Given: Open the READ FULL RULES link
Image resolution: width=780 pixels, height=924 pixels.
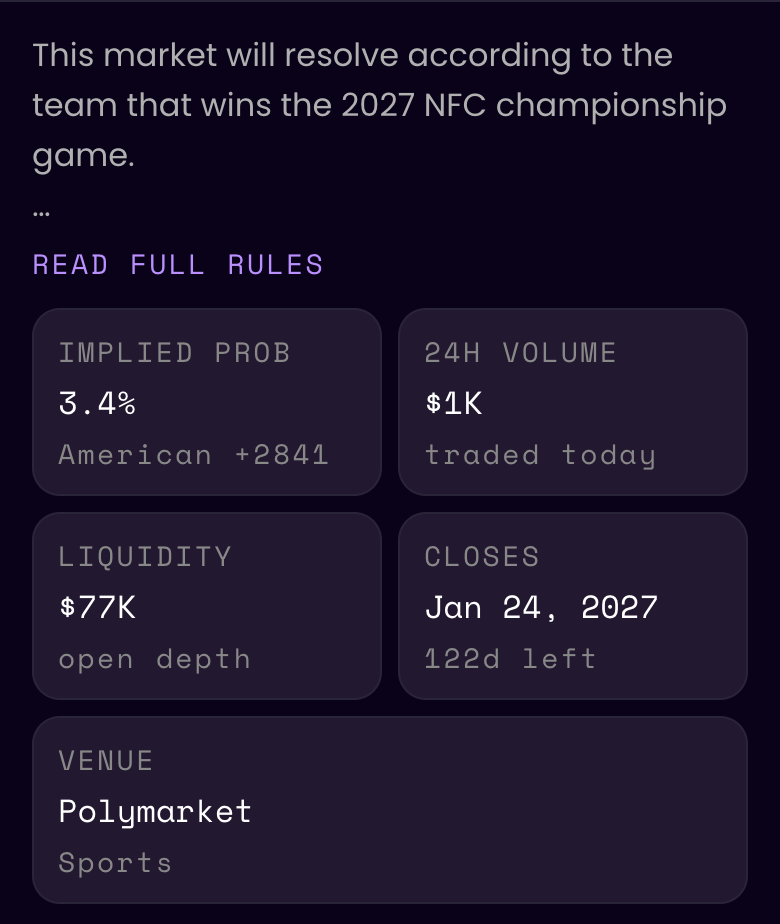Looking at the screenshot, I should [x=178, y=265].
